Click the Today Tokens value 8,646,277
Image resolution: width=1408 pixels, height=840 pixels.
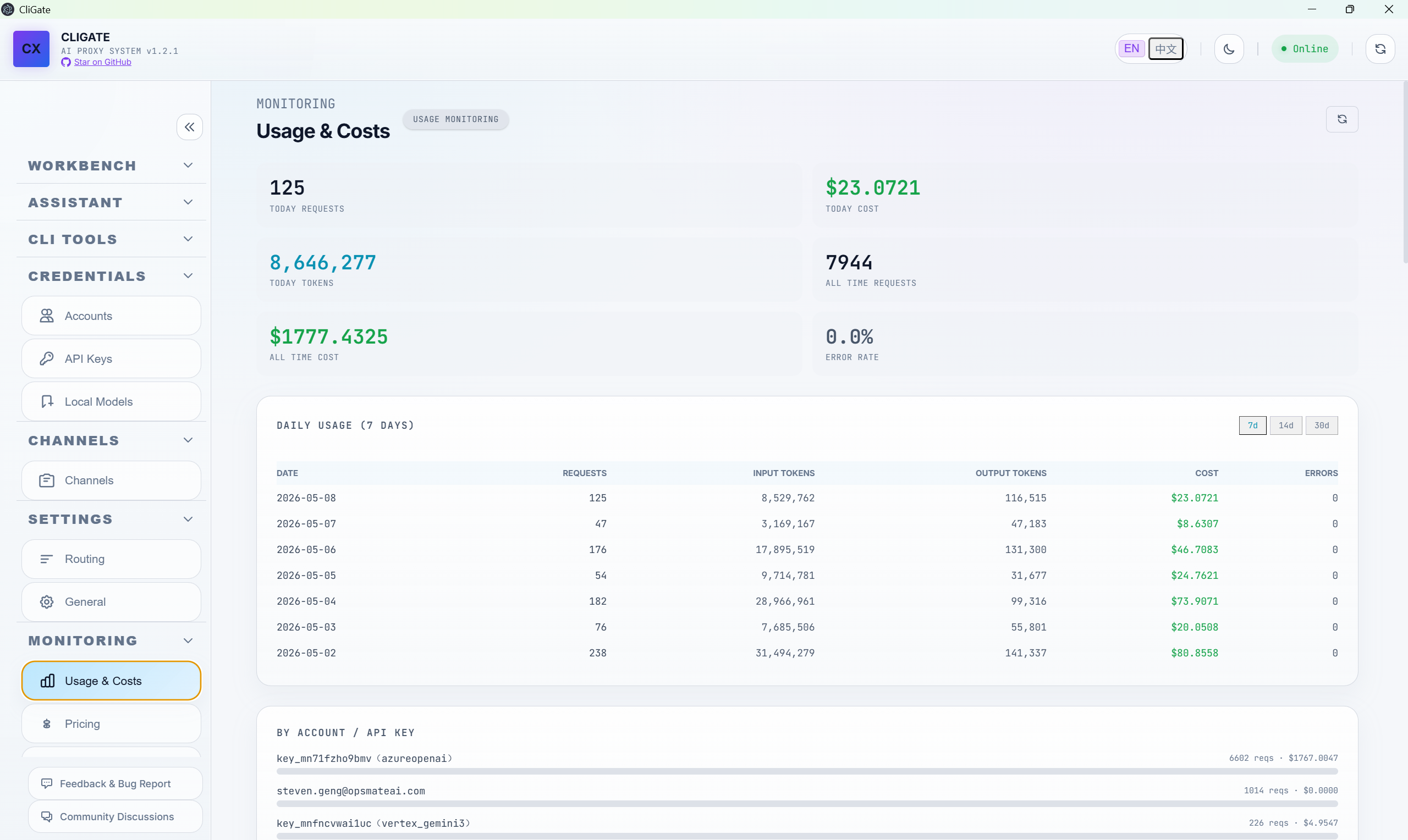pos(323,263)
